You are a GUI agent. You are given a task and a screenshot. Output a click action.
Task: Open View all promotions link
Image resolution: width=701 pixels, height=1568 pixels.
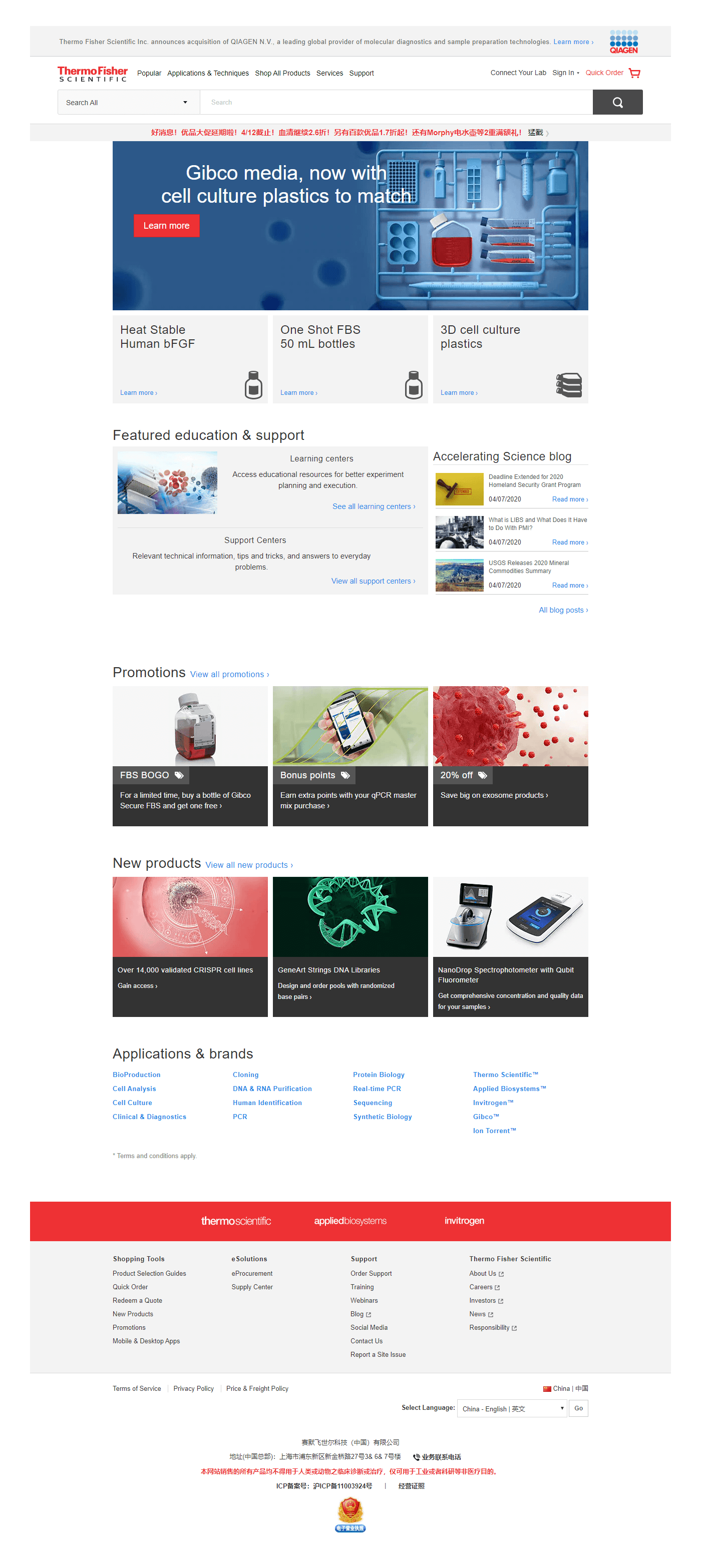pos(230,675)
